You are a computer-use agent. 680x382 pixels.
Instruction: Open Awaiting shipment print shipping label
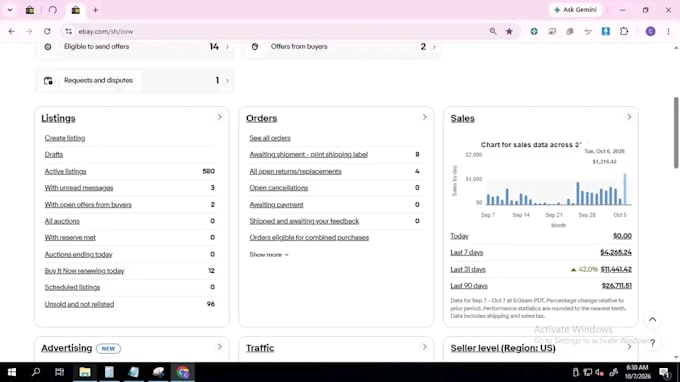pyautogui.click(x=308, y=155)
